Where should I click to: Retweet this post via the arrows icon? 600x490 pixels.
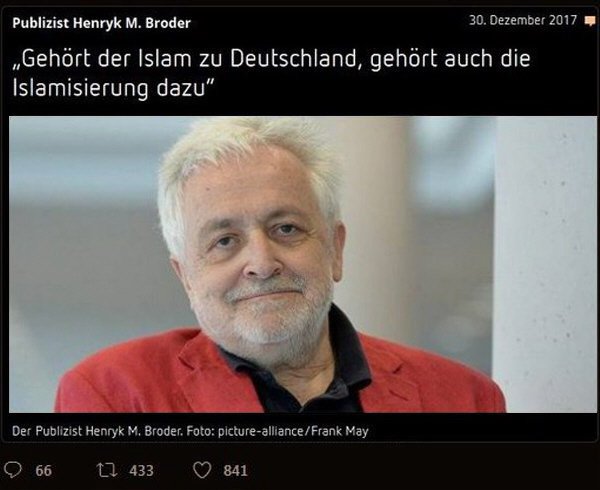coord(106,470)
